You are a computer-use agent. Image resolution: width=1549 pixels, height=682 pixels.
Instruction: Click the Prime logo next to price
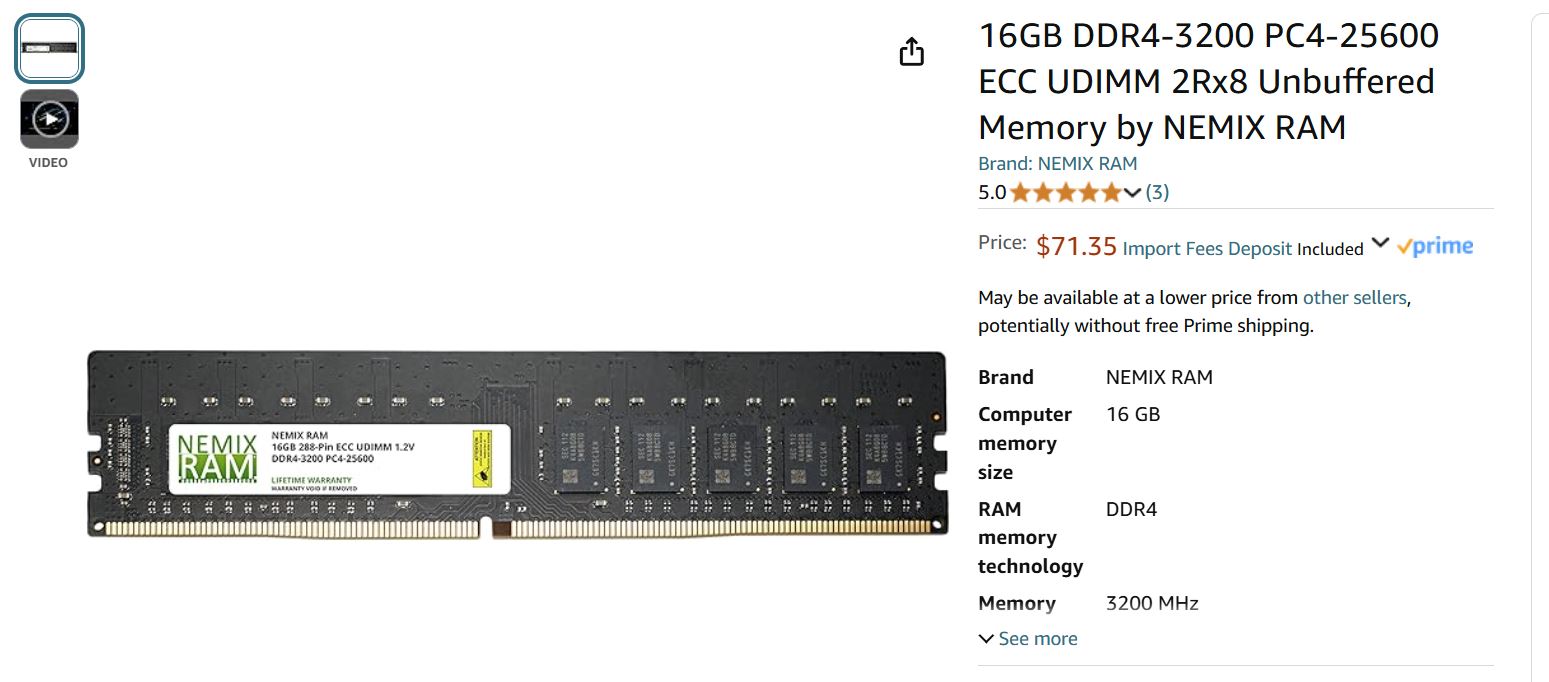click(x=1436, y=247)
